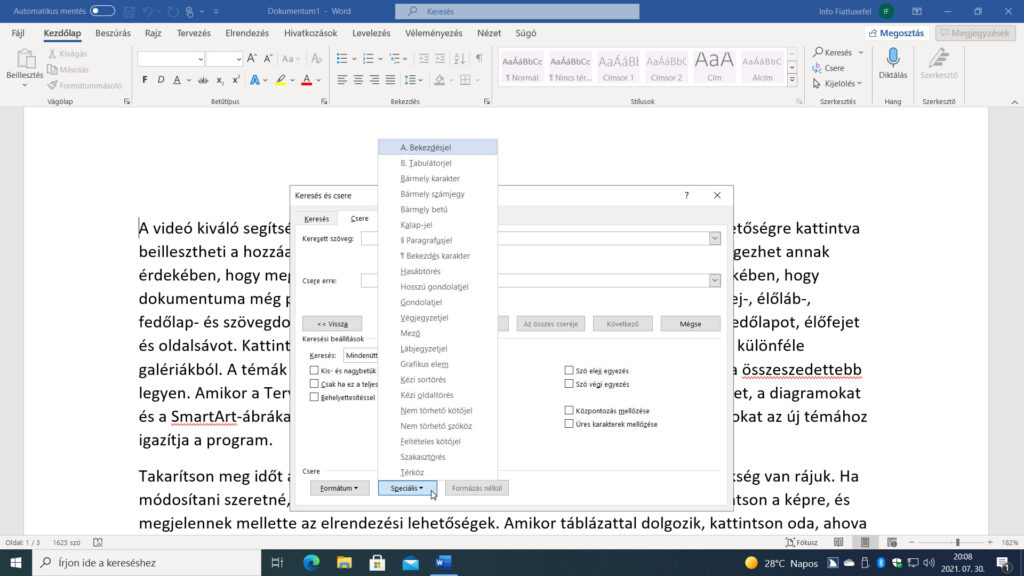Switch to the Keresés dialog tab
This screenshot has width=1024, height=576.
tap(317, 219)
